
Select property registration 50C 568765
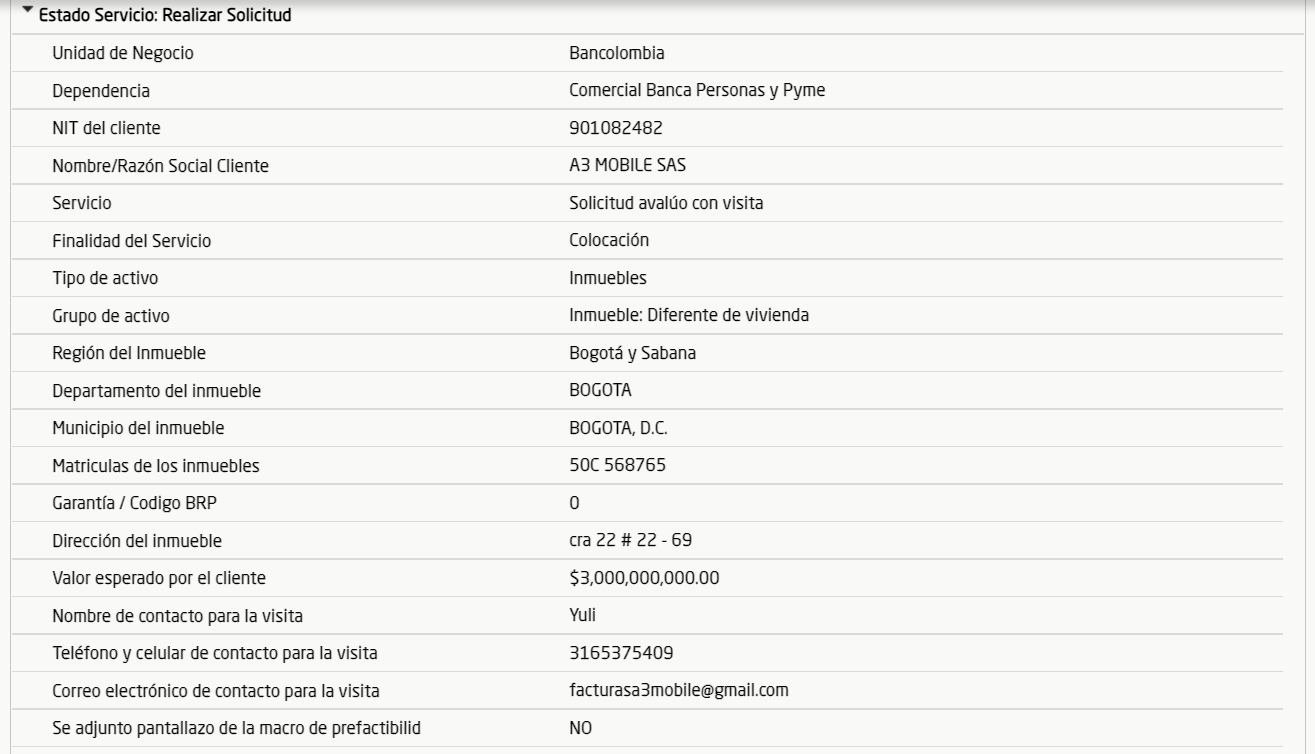(617, 465)
